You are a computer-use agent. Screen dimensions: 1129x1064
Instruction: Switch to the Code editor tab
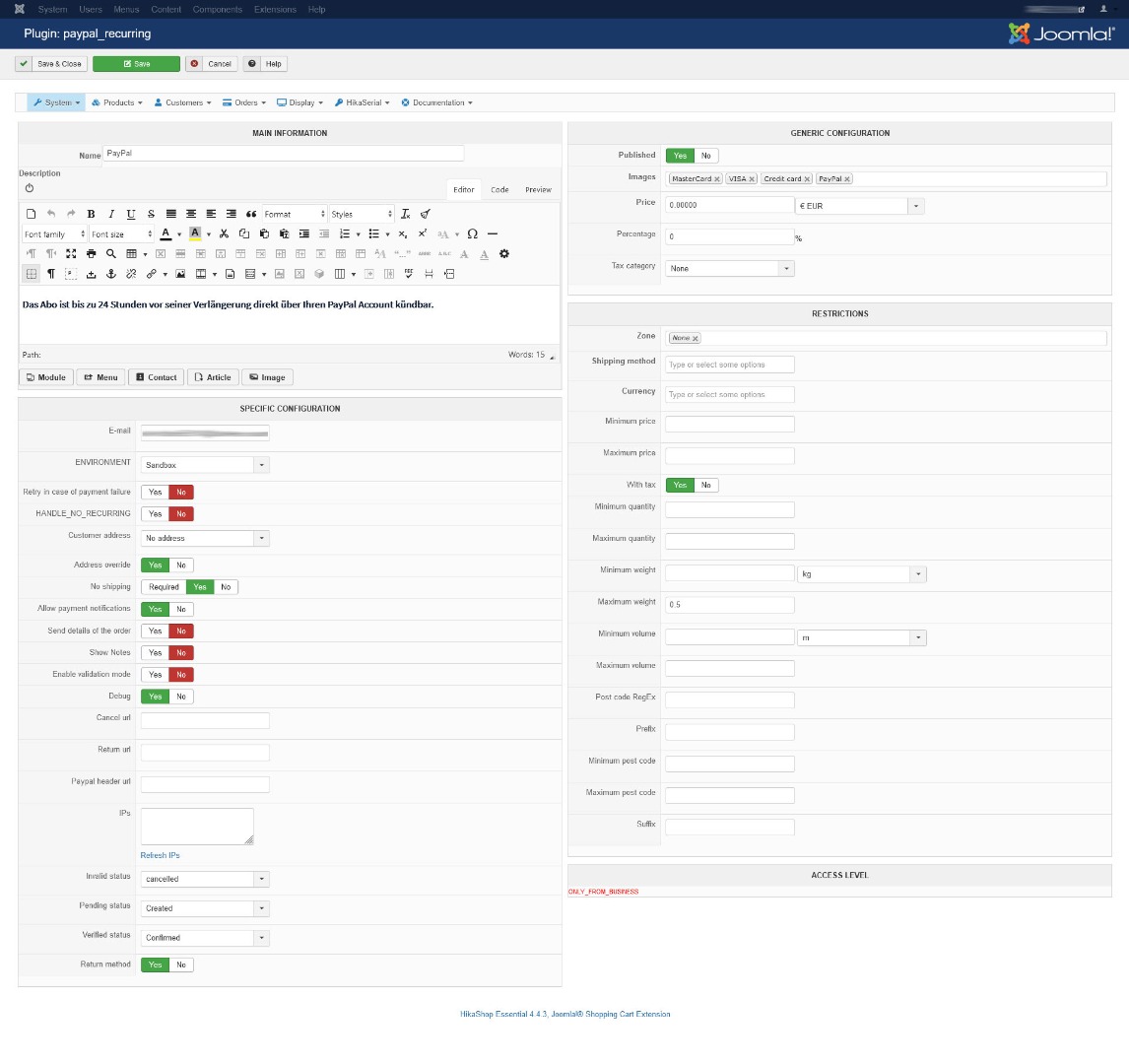point(499,190)
